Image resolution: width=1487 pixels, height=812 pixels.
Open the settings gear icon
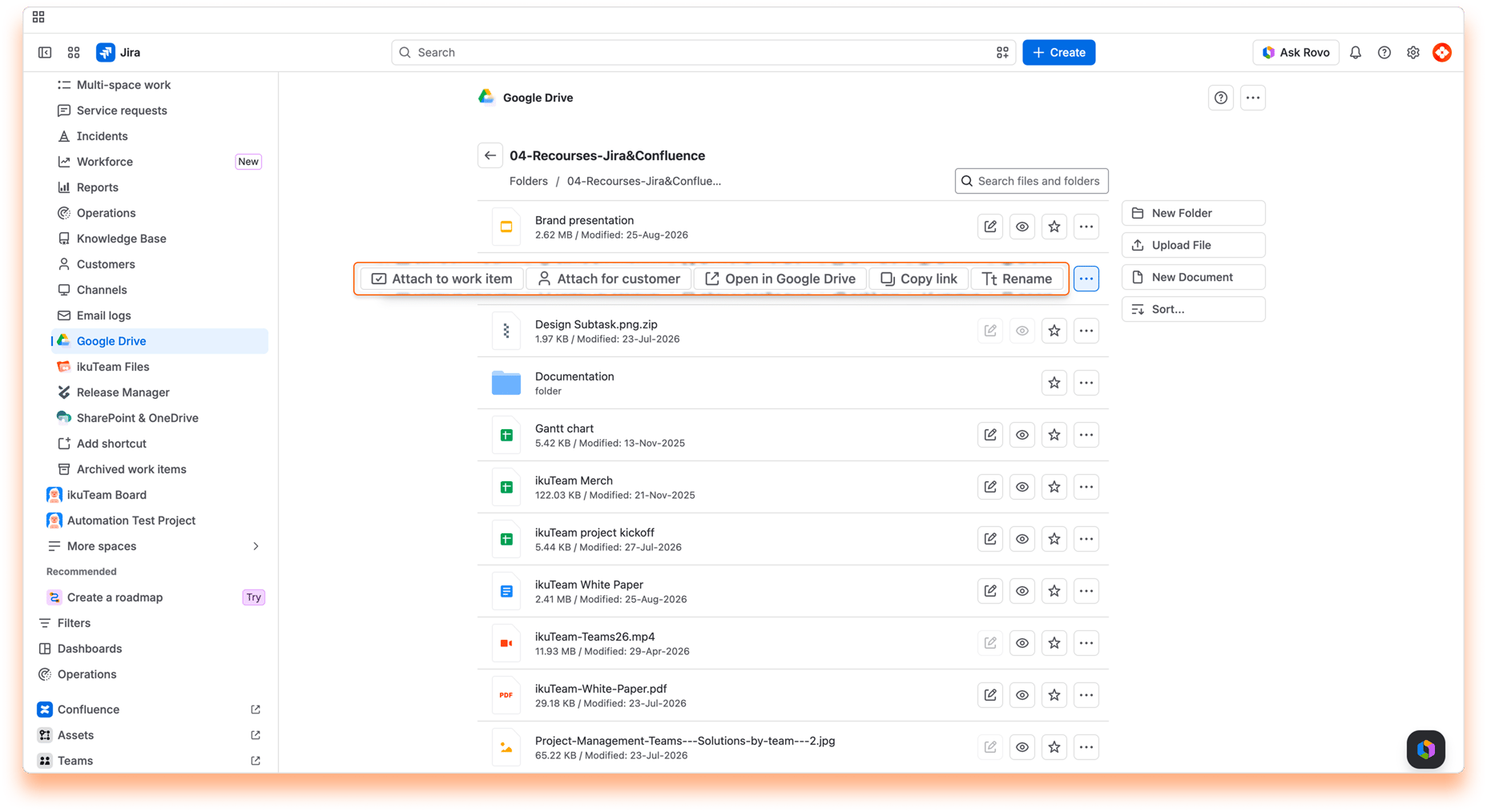coord(1413,52)
